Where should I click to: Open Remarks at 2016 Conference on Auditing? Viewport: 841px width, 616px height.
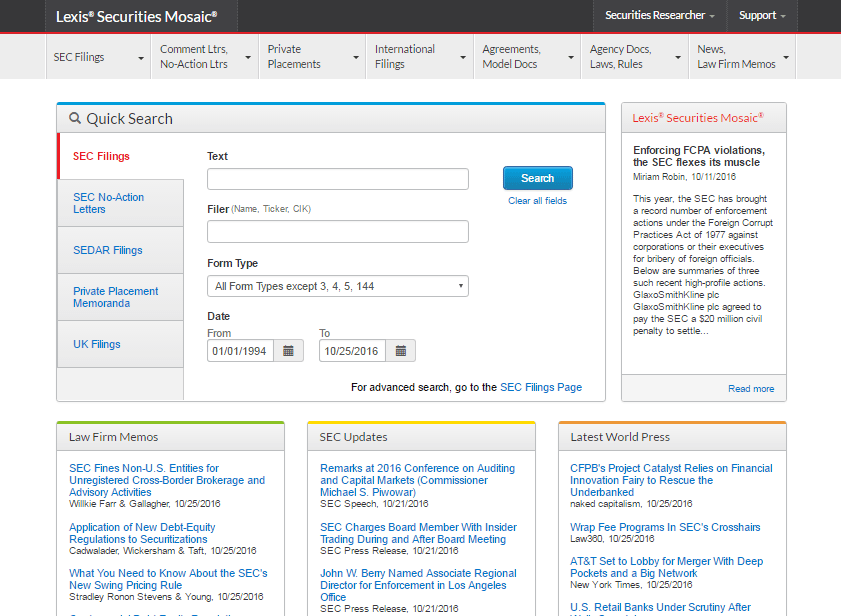click(417, 480)
